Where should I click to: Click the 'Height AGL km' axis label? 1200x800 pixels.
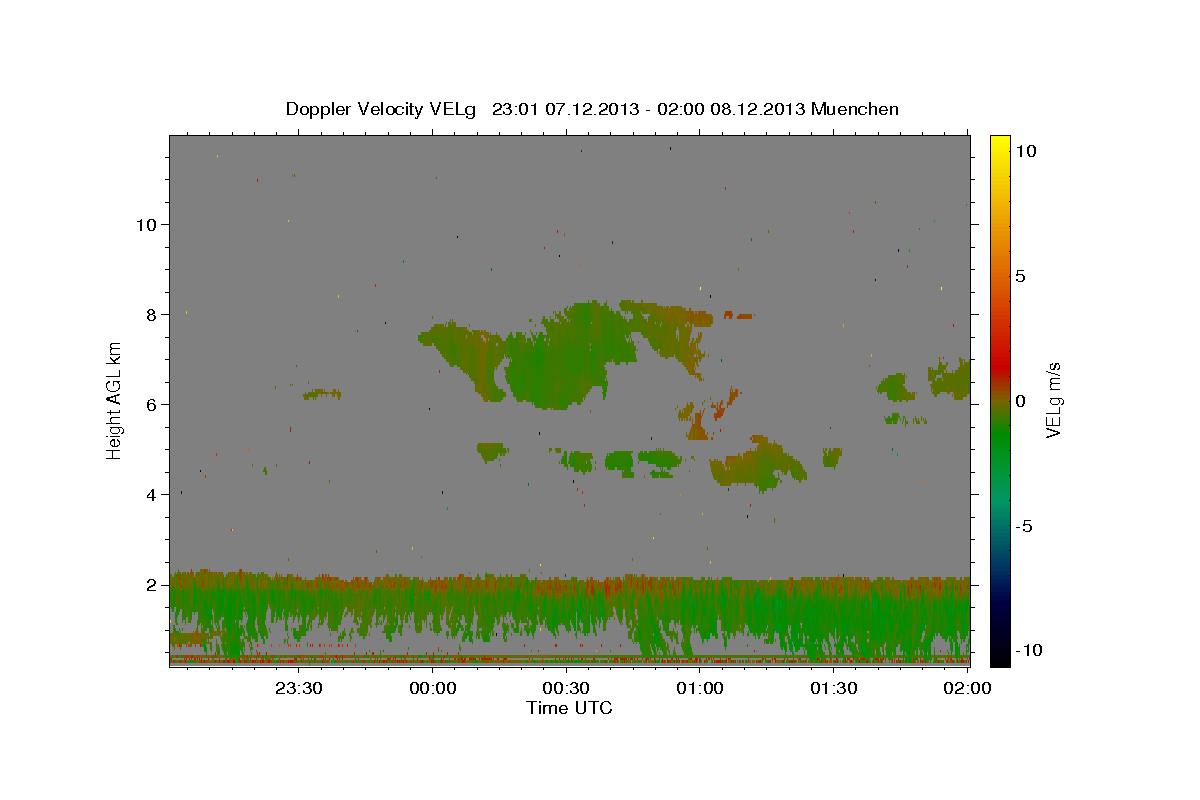[x=115, y=400]
